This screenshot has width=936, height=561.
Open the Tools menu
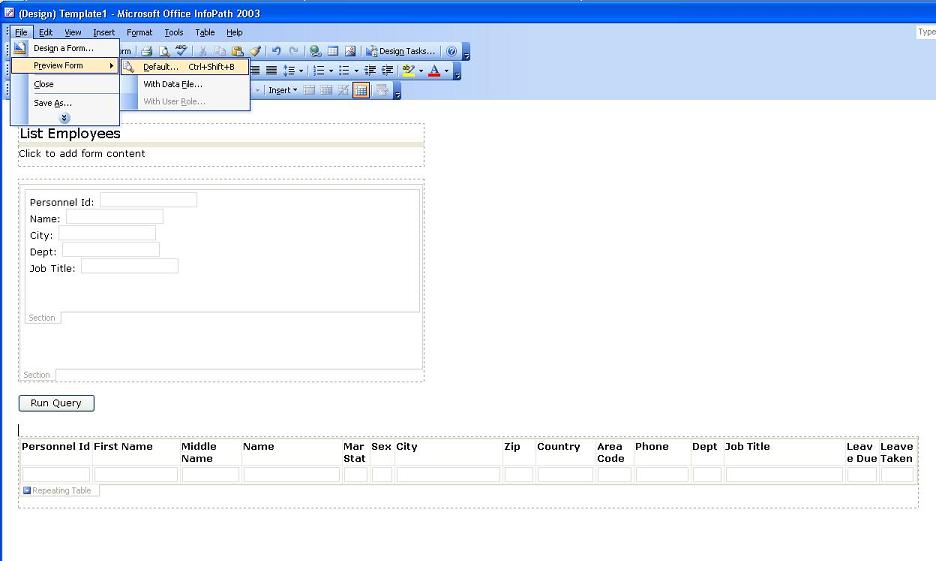[x=174, y=32]
